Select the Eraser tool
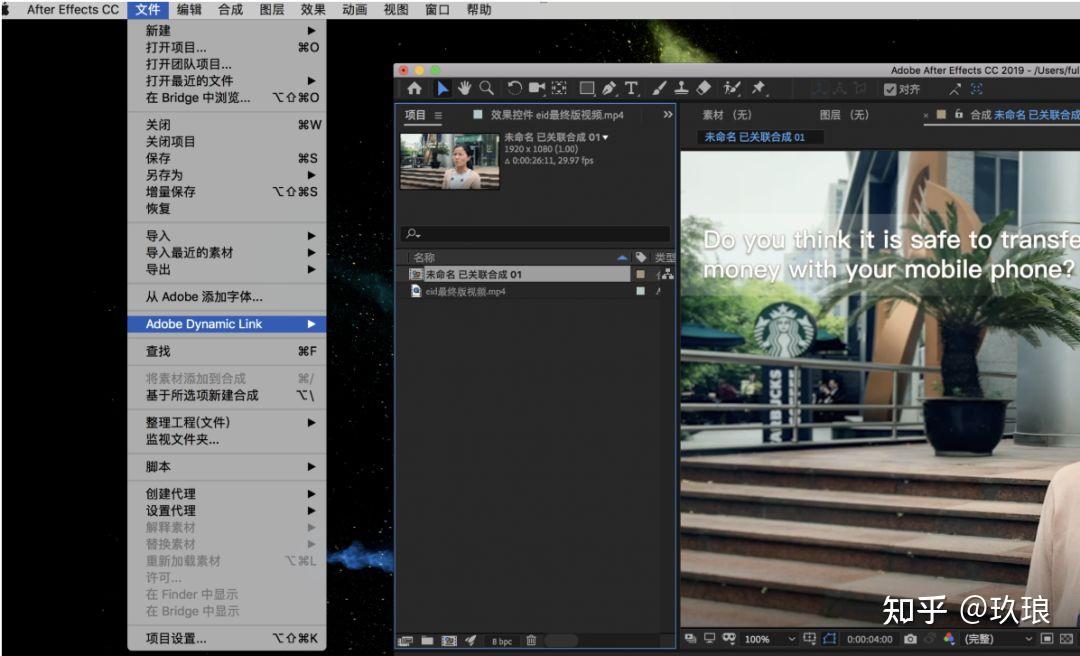The width and height of the screenshot is (1080, 656). (703, 88)
